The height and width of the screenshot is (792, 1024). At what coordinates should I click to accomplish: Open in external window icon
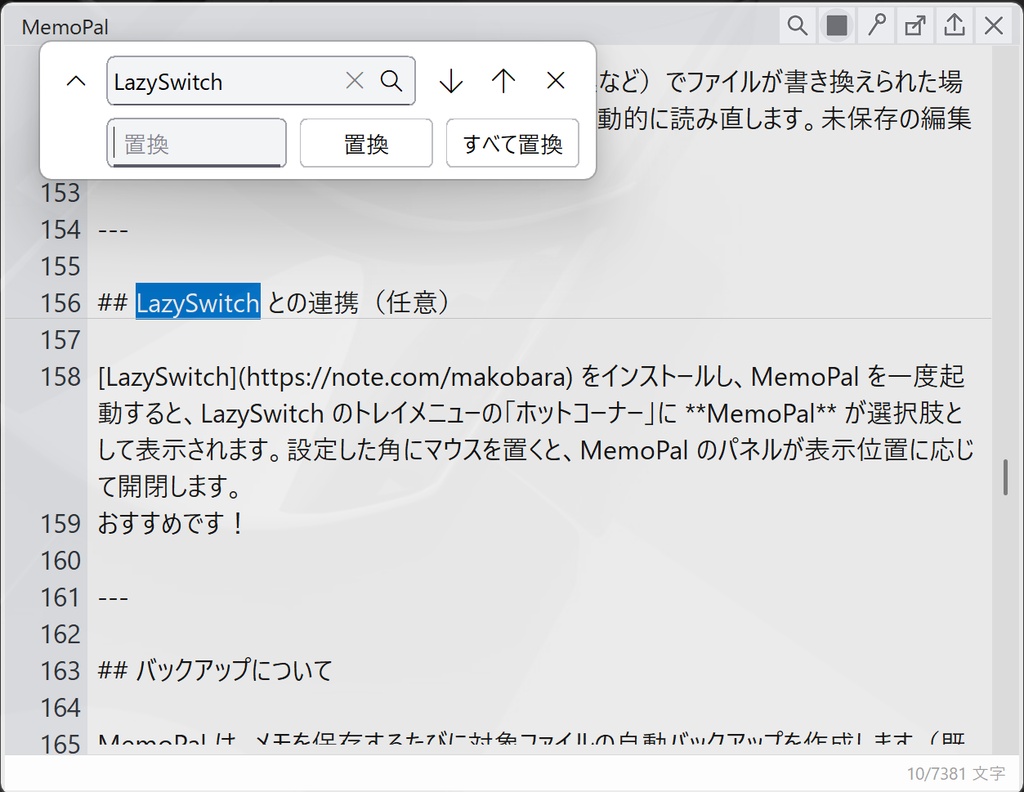tap(915, 26)
